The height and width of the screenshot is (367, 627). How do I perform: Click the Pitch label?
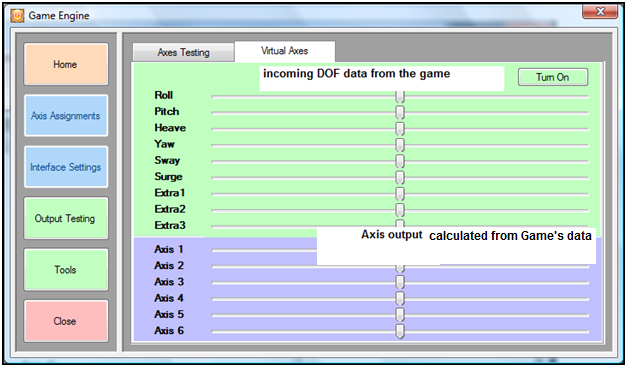pyautogui.click(x=167, y=112)
